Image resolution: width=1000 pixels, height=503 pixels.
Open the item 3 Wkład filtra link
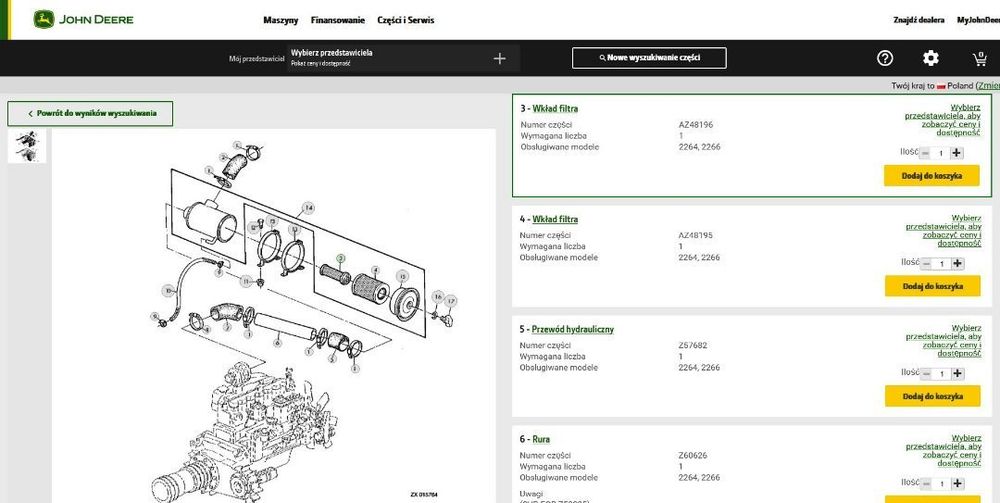click(x=555, y=109)
